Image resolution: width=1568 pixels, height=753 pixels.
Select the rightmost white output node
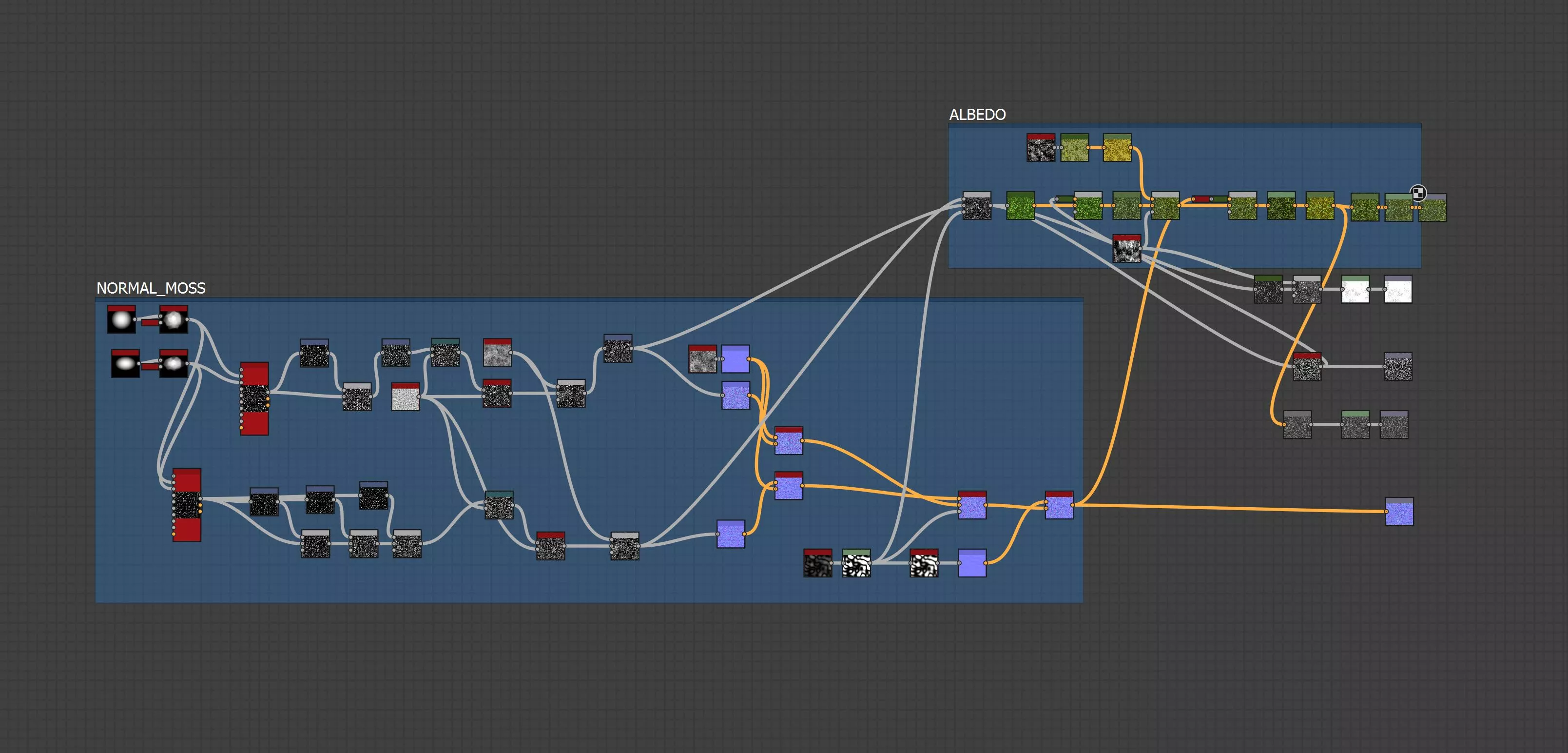[1397, 289]
